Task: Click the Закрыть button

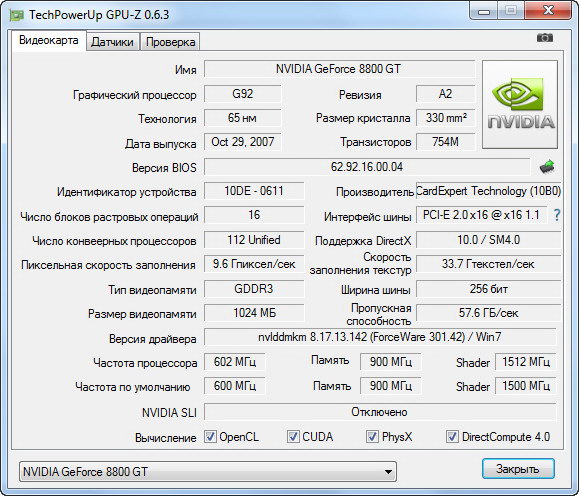Action: point(518,469)
